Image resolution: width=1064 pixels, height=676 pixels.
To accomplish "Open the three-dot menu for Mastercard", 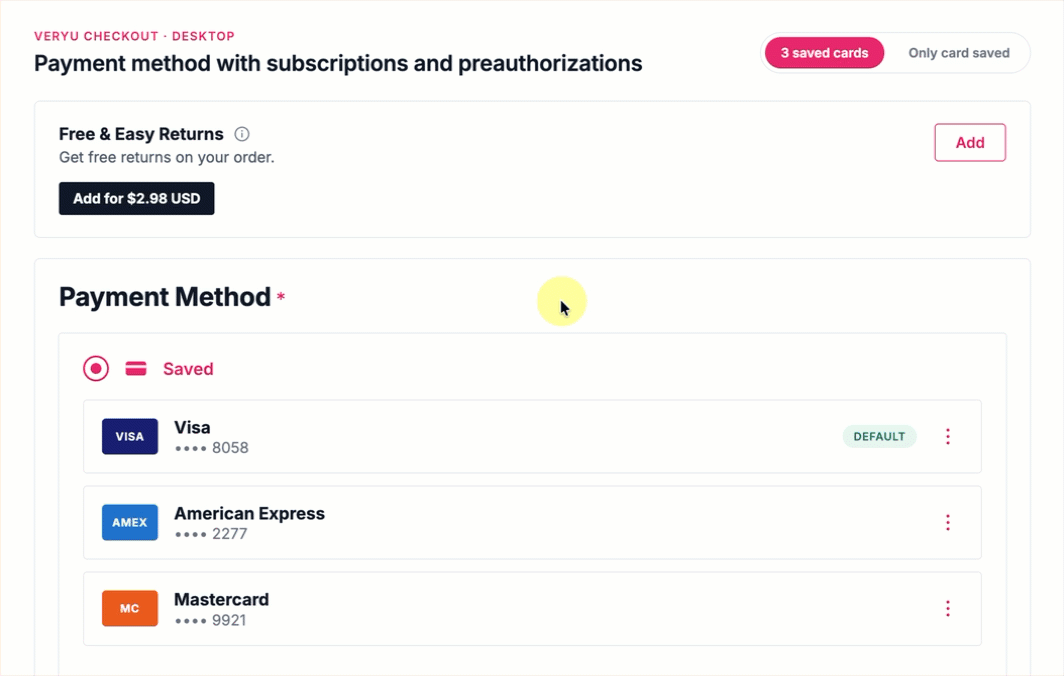I will tap(948, 609).
